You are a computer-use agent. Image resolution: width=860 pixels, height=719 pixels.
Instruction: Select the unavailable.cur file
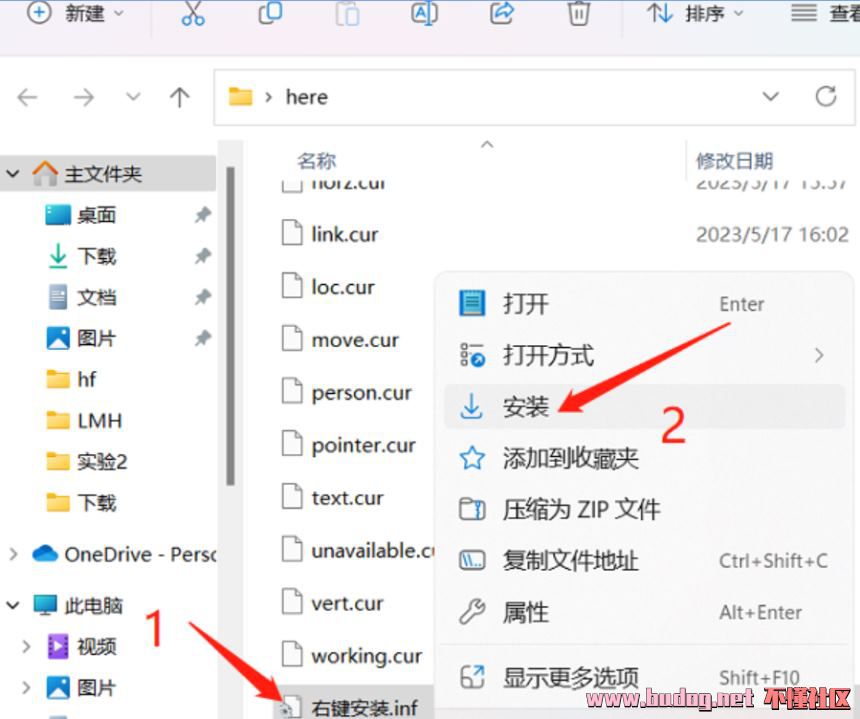coord(373,551)
